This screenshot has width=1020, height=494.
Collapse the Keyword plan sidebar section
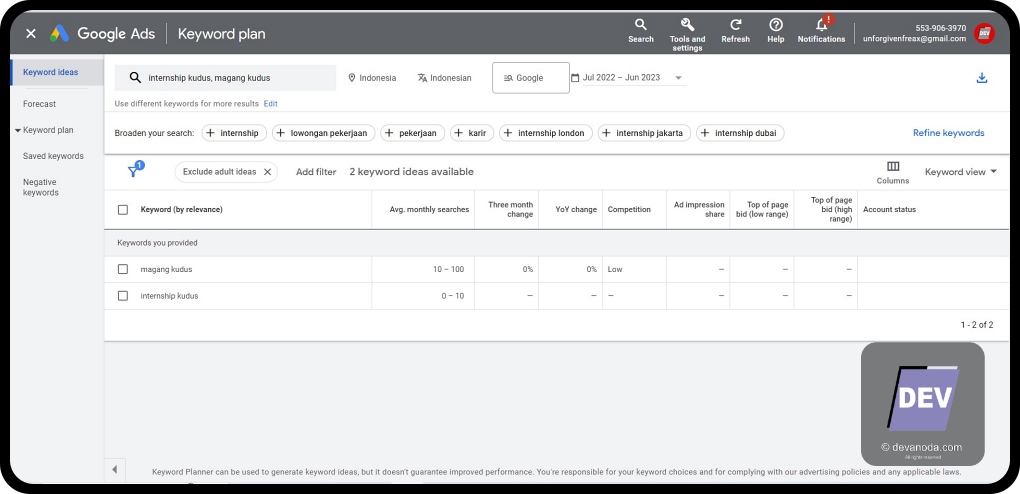tap(18, 130)
